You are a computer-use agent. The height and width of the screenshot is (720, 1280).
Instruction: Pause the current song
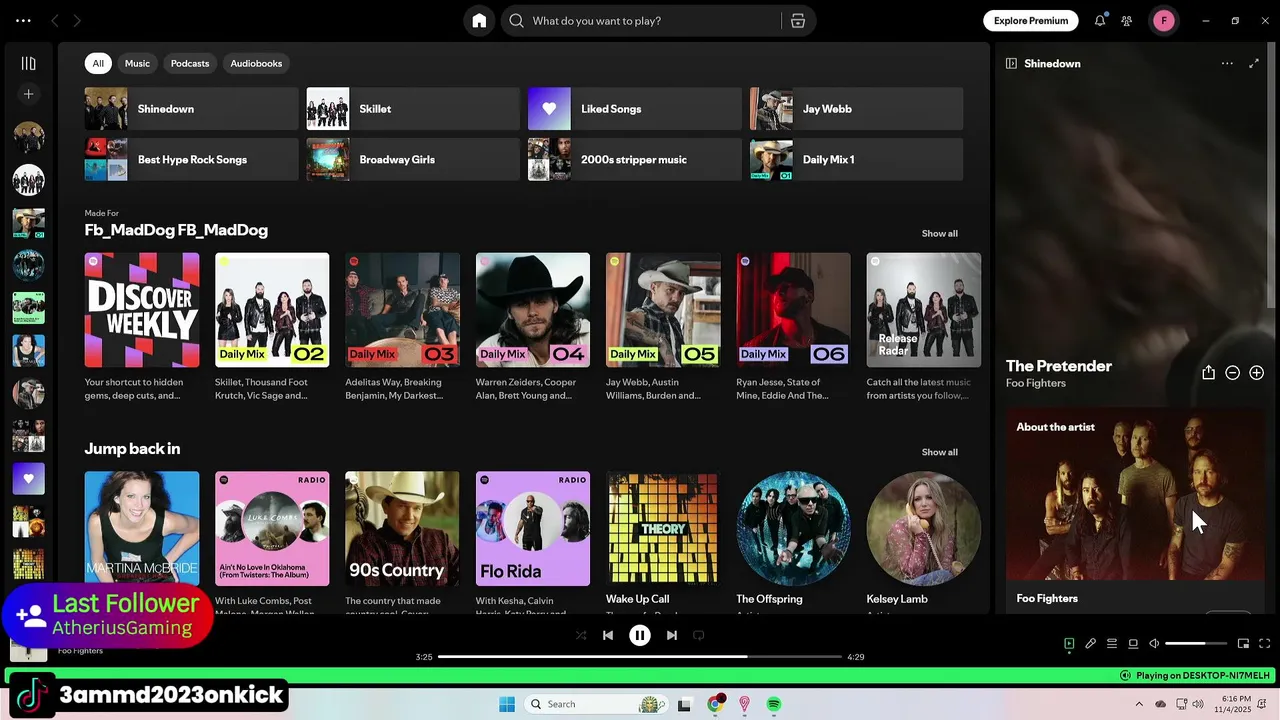click(640, 635)
